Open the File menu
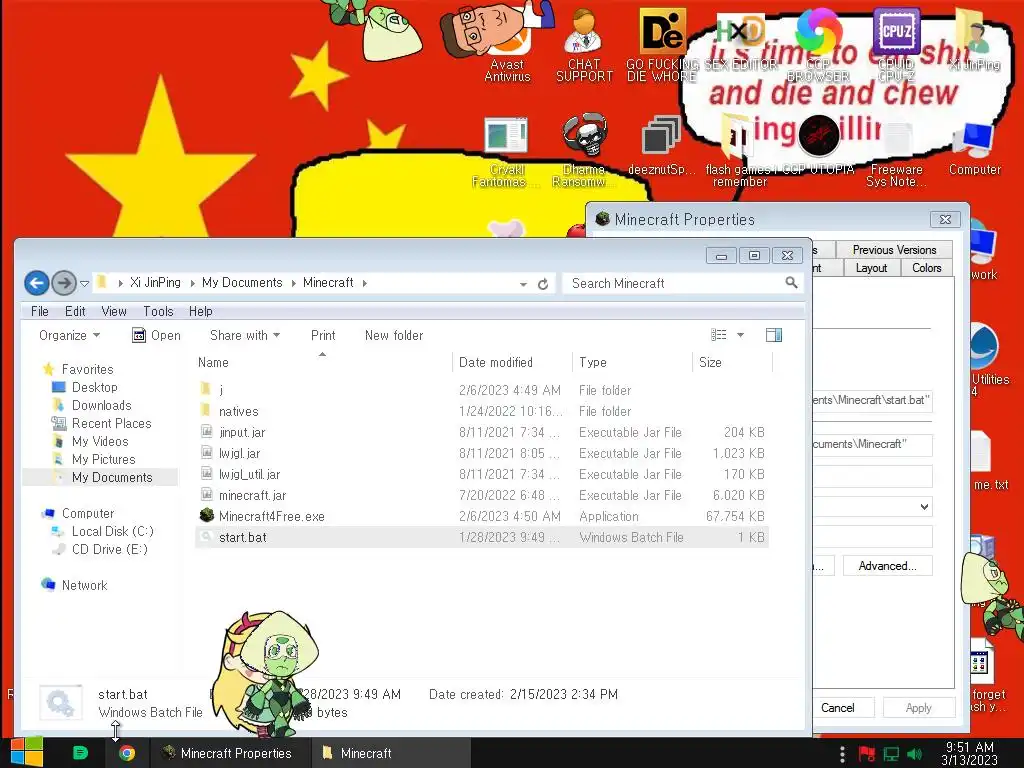Screen dimensions: 1024x768 tap(40, 311)
